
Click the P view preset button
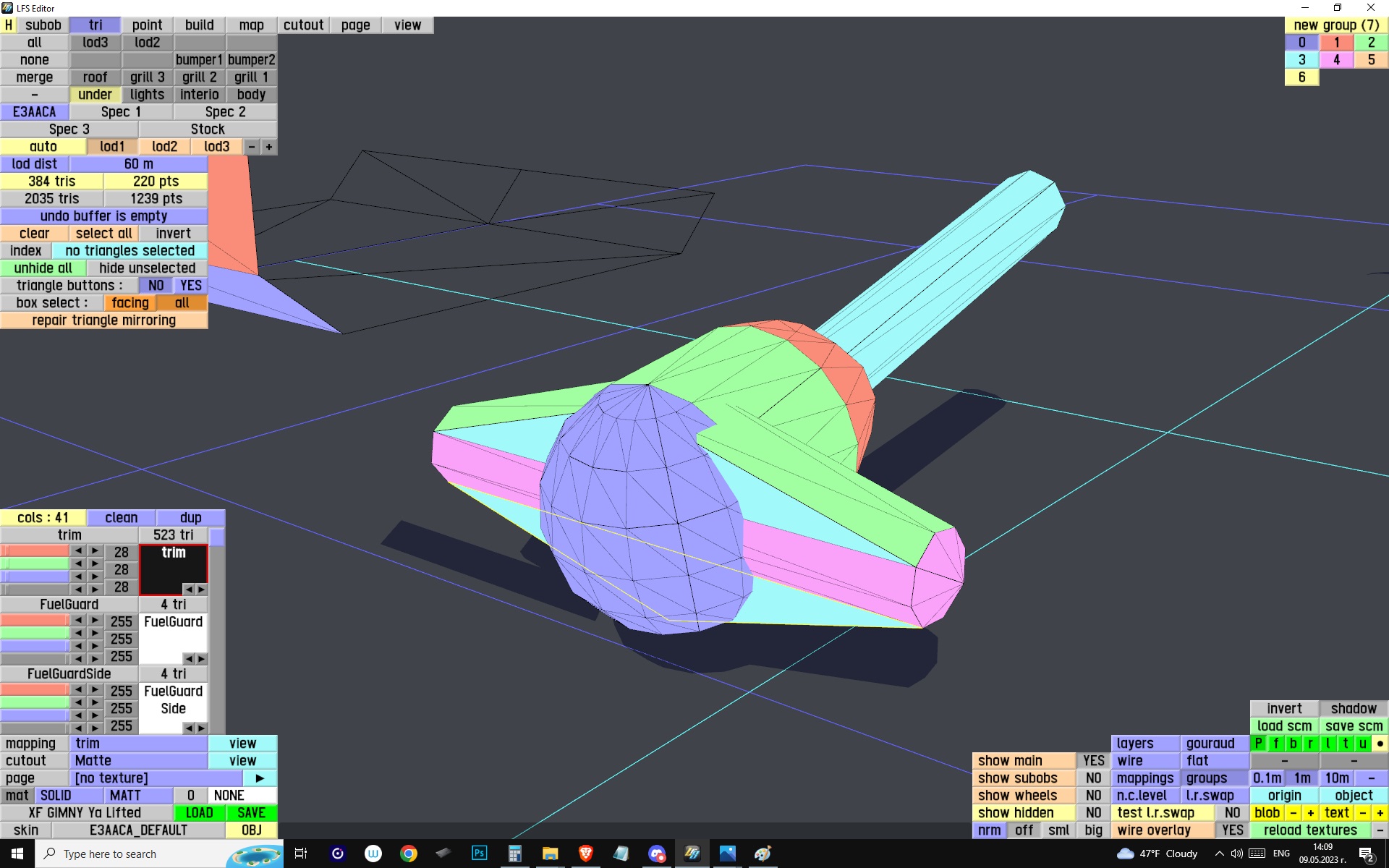1259,743
